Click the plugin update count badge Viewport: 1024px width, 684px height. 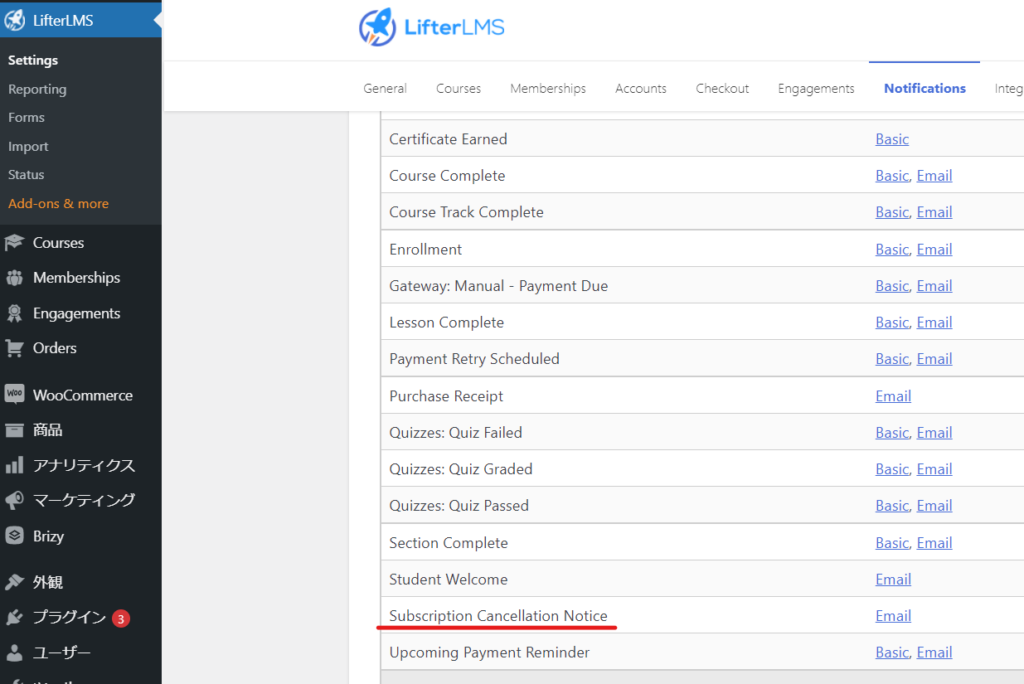pos(121,619)
